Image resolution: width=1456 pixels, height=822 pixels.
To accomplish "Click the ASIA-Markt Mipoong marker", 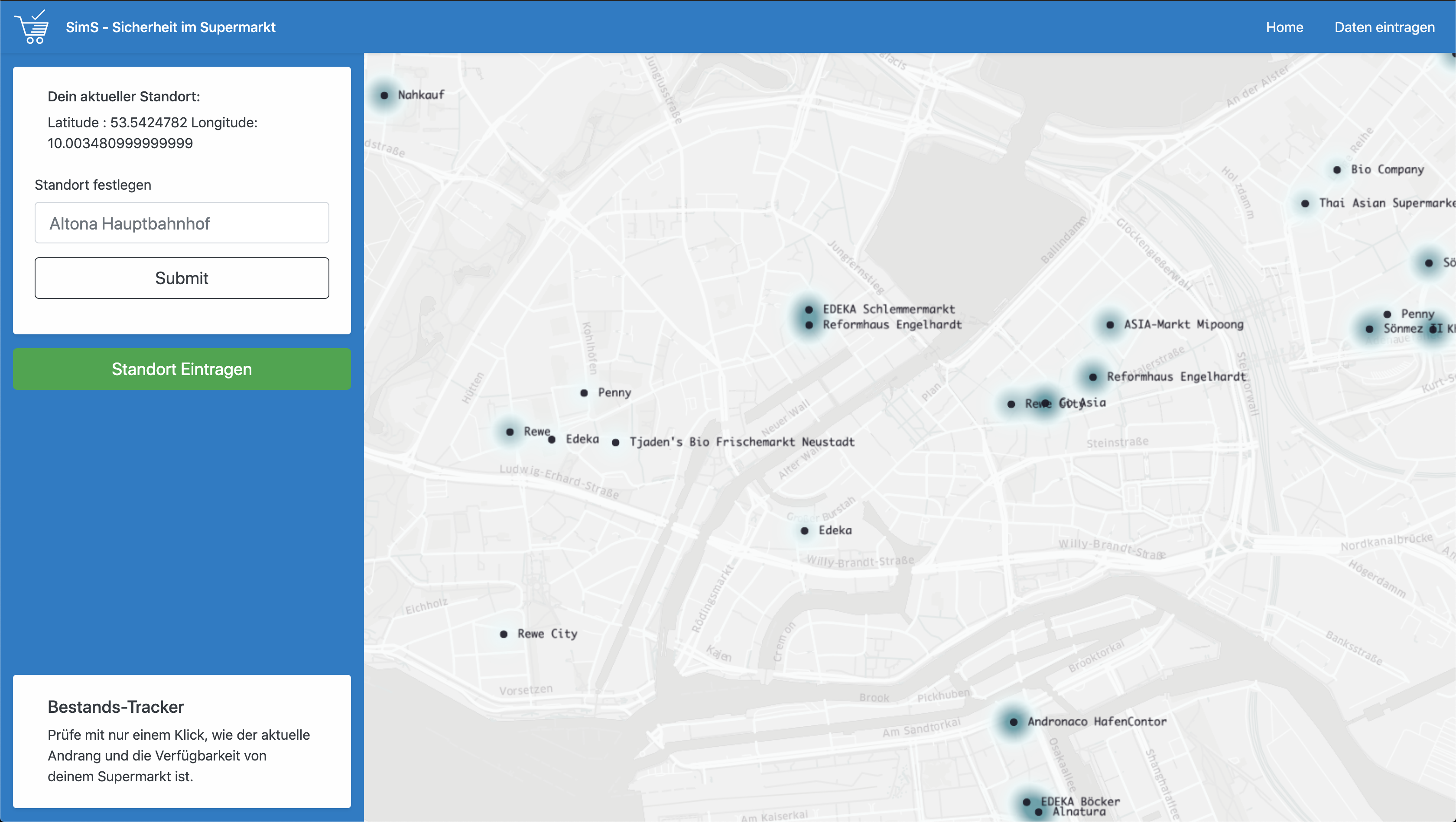I will pyautogui.click(x=1110, y=325).
